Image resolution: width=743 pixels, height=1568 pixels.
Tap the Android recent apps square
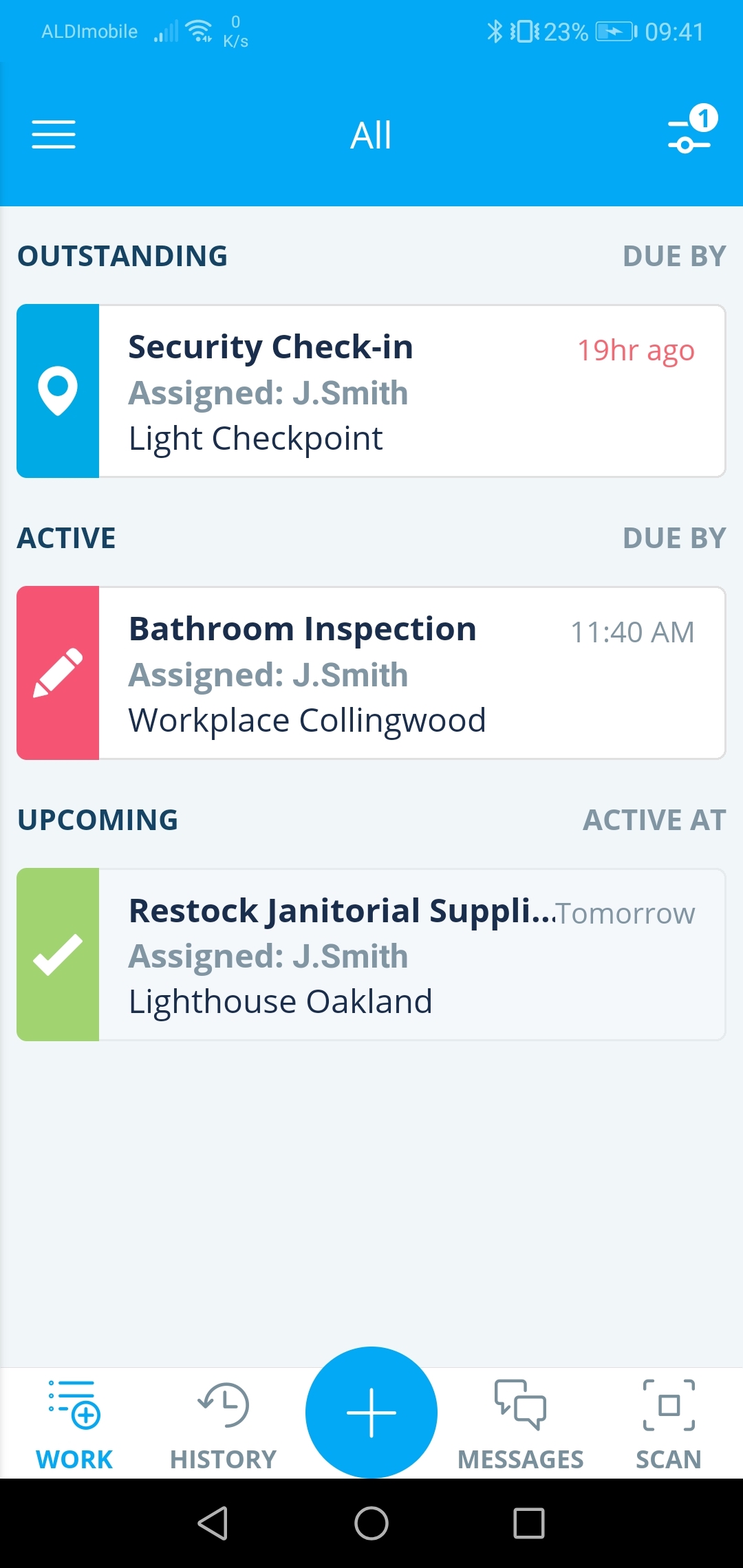click(x=529, y=1523)
